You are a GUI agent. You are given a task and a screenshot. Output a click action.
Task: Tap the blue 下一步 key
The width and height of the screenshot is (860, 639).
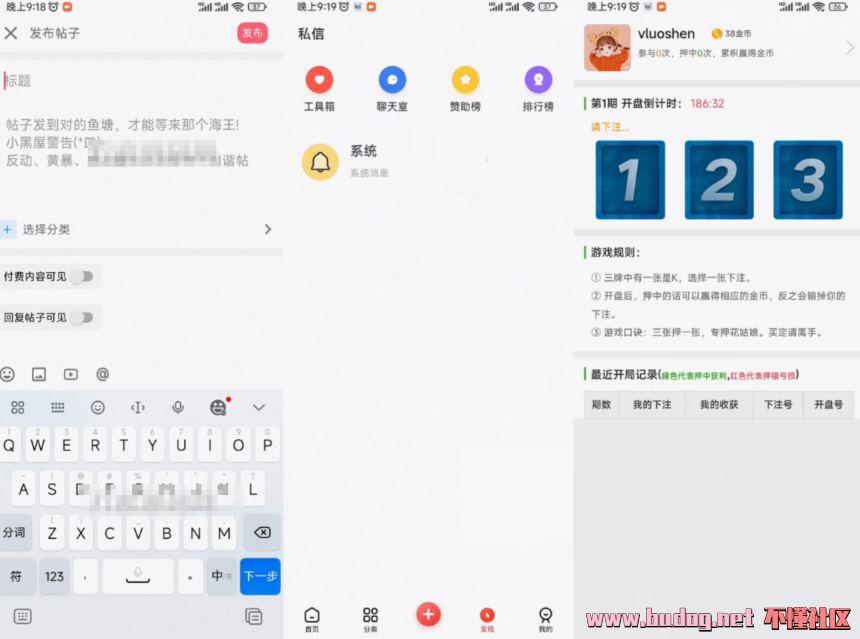pos(260,576)
